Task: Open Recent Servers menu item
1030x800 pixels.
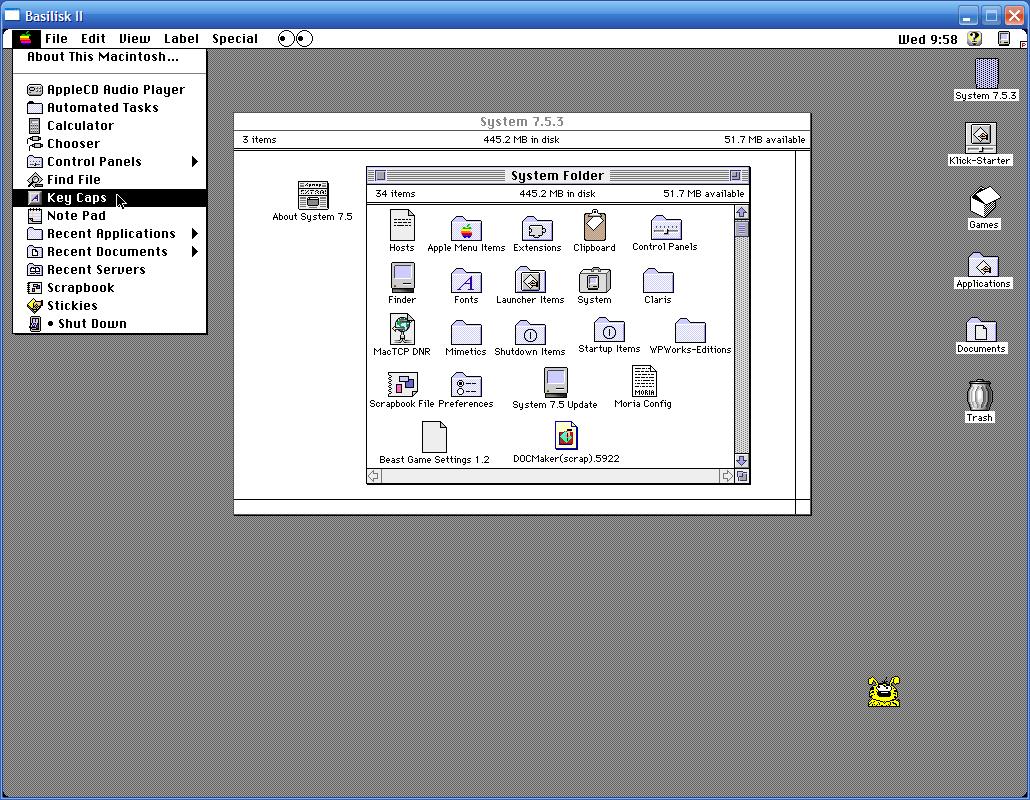Action: (x=110, y=270)
